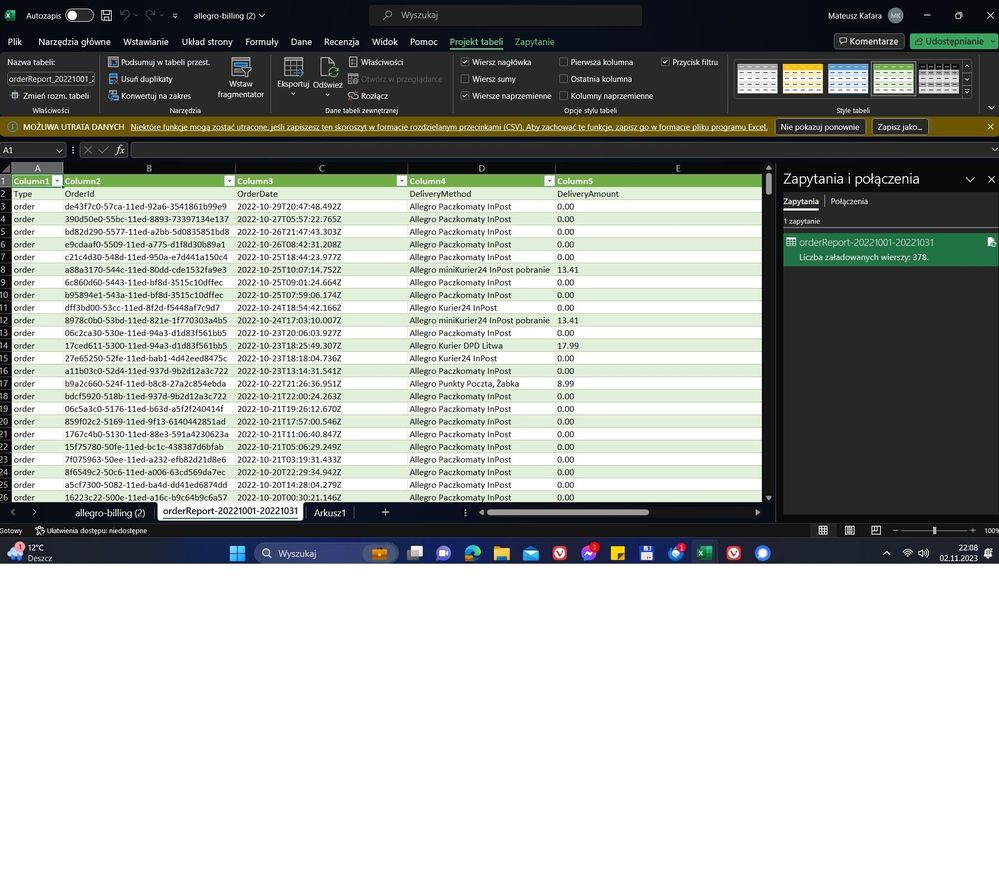Image resolution: width=999 pixels, height=877 pixels.
Task: Open Column4 filter dropdown
Action: pyautogui.click(x=549, y=181)
